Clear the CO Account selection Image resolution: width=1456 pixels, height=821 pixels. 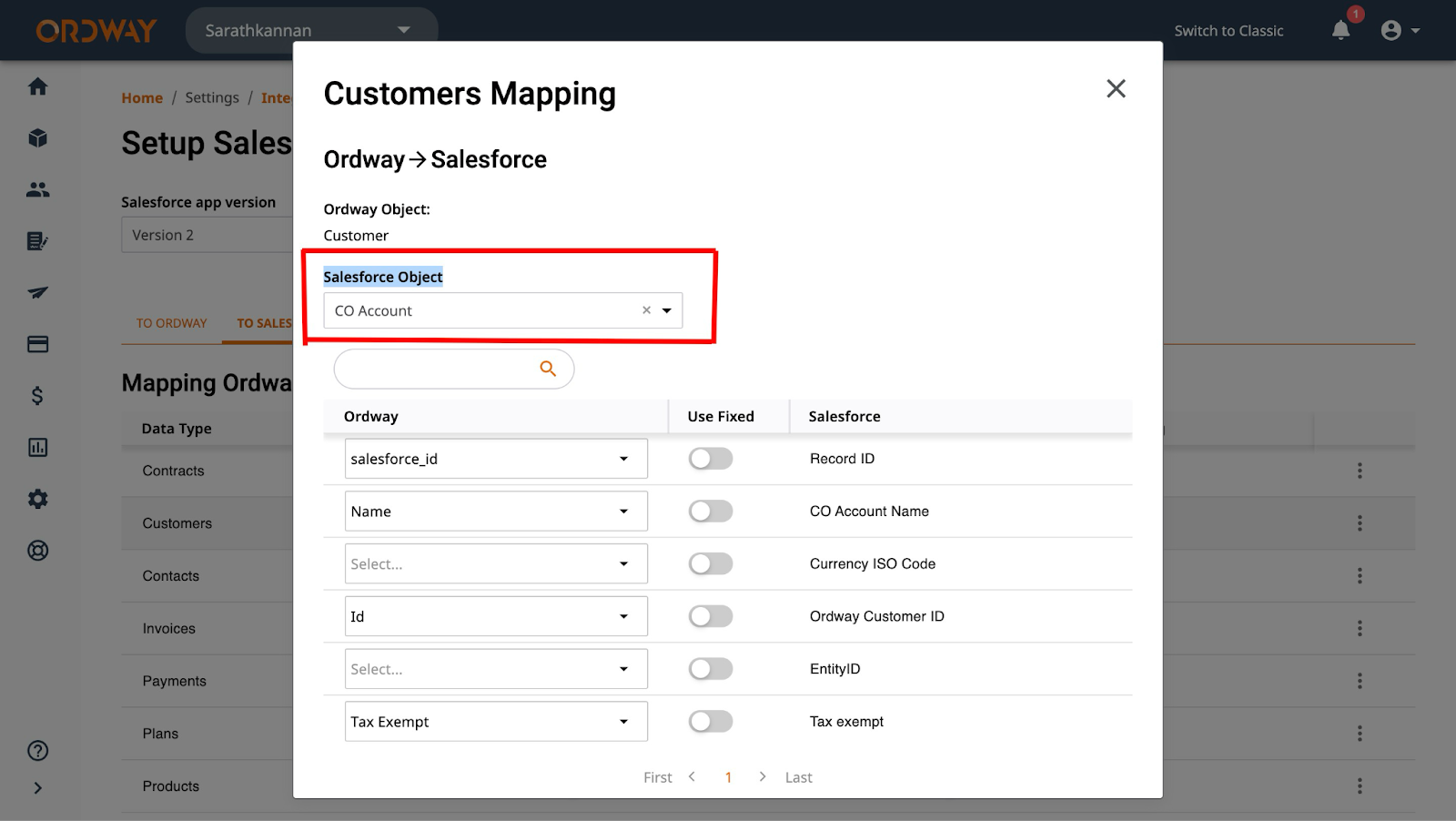pyautogui.click(x=646, y=310)
